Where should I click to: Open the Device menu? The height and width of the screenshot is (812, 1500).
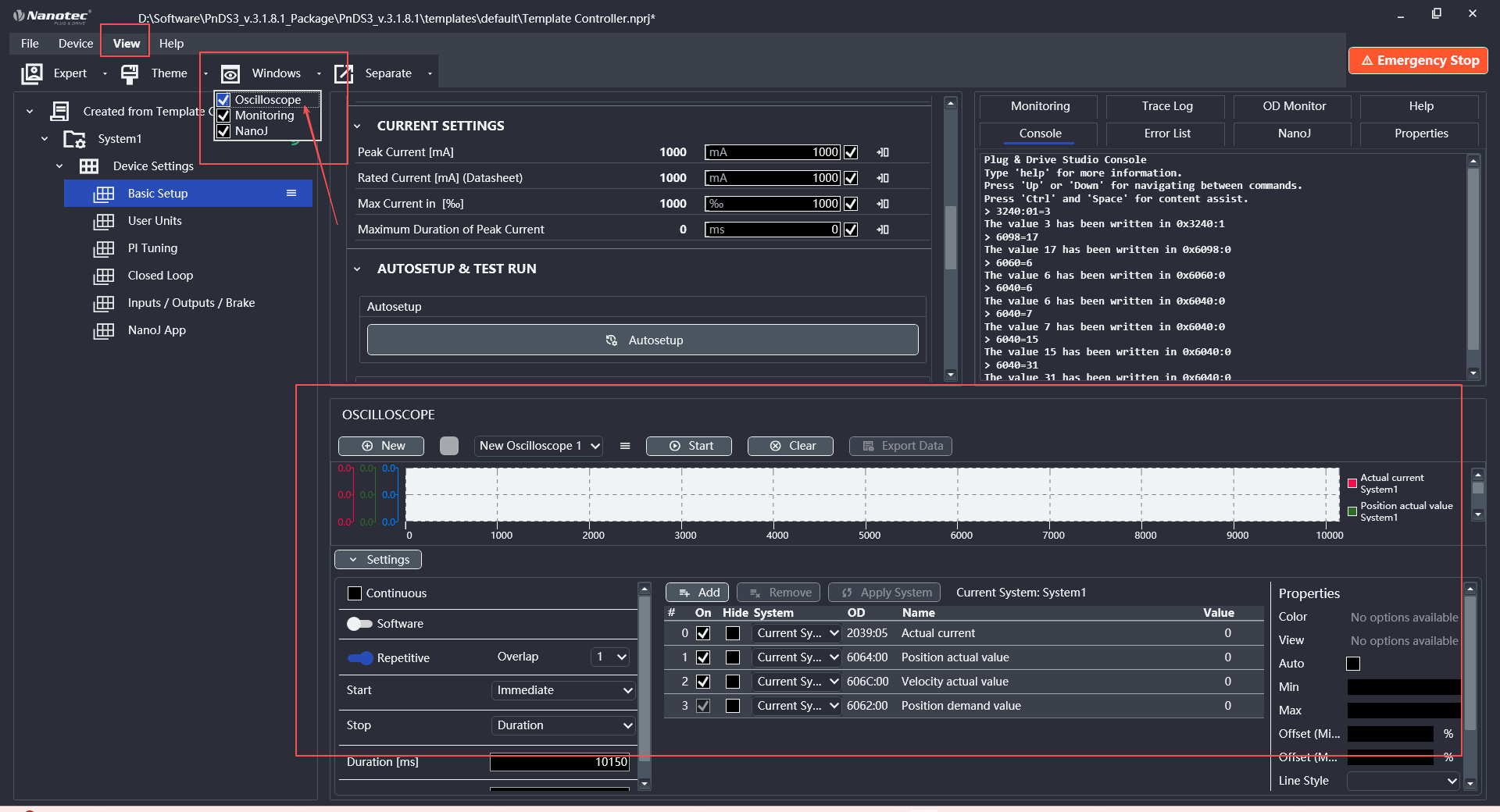coord(76,44)
